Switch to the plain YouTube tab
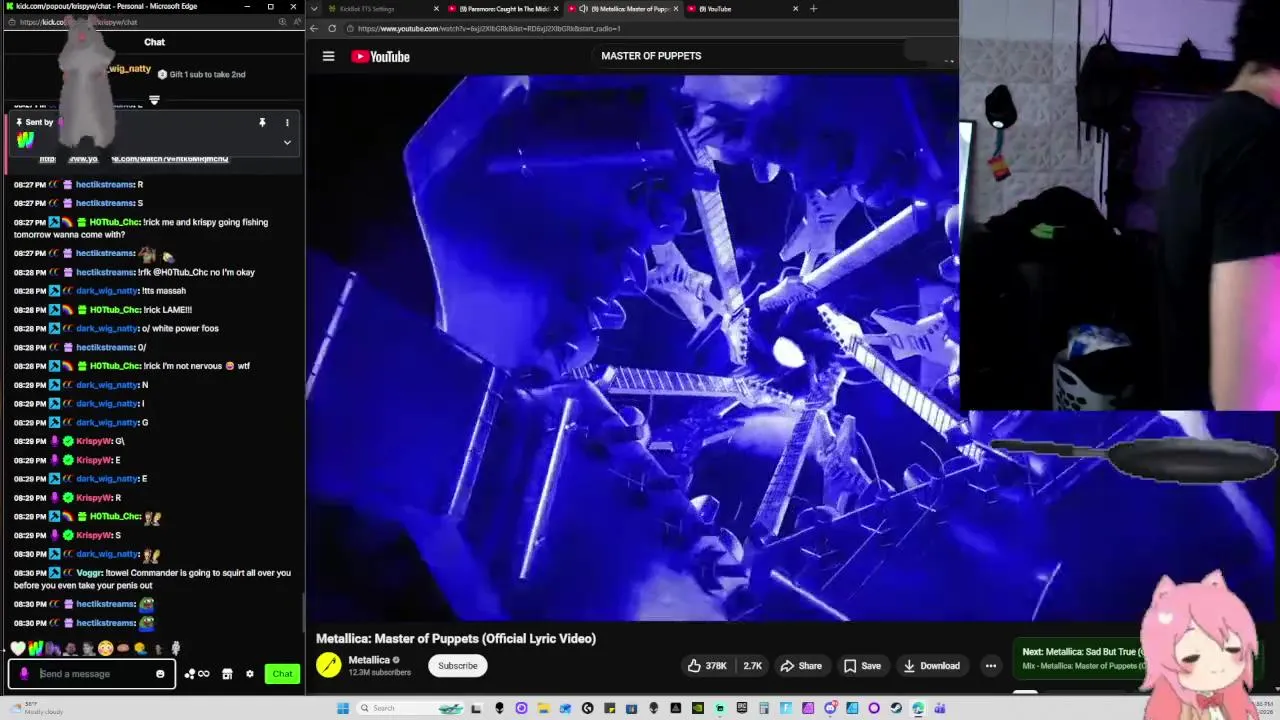Viewport: 1280px width, 720px height. click(740, 9)
